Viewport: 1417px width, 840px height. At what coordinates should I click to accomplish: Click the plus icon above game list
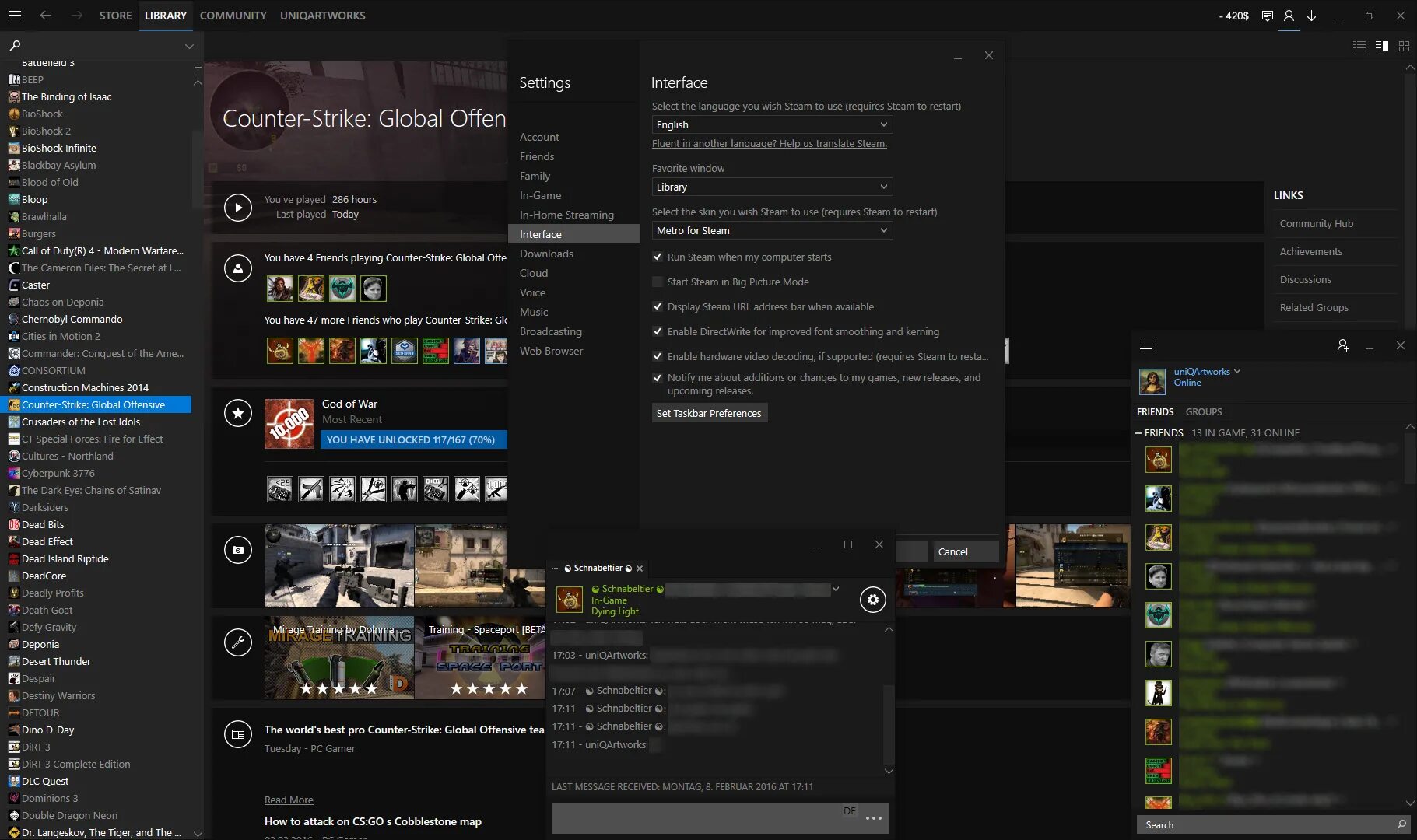coord(198,68)
